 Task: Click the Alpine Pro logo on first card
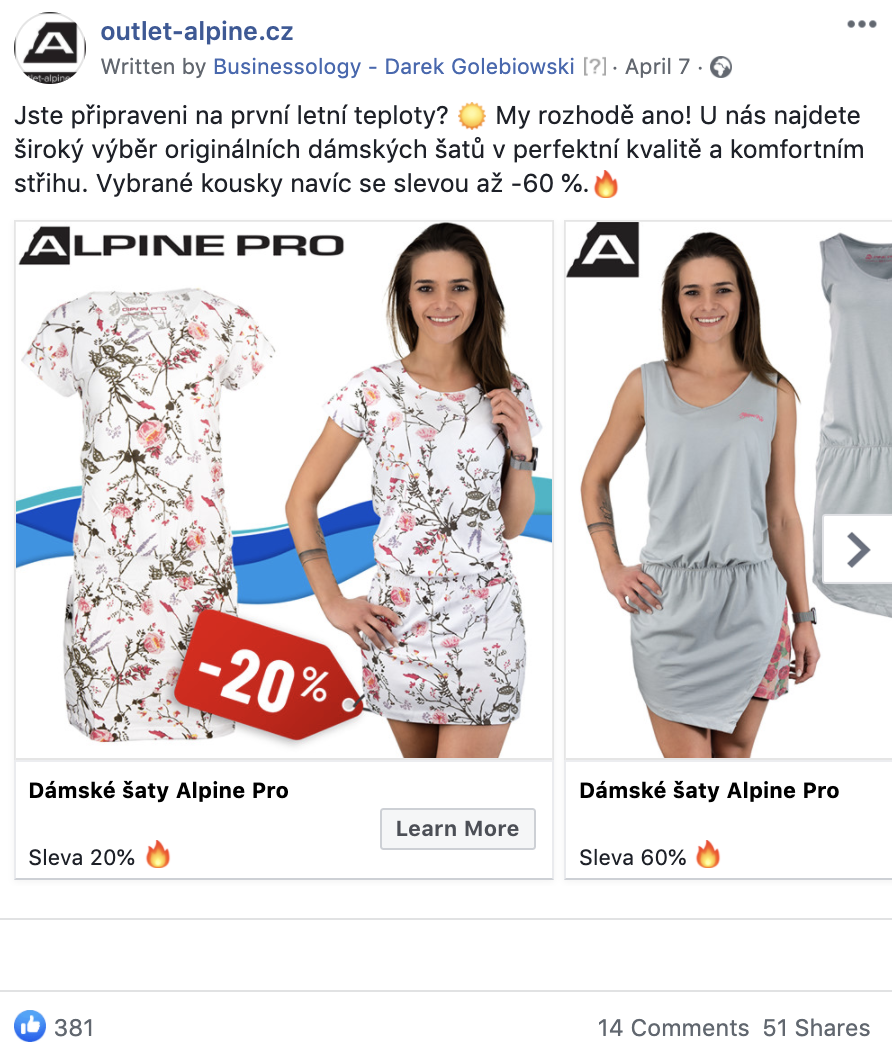tap(182, 245)
